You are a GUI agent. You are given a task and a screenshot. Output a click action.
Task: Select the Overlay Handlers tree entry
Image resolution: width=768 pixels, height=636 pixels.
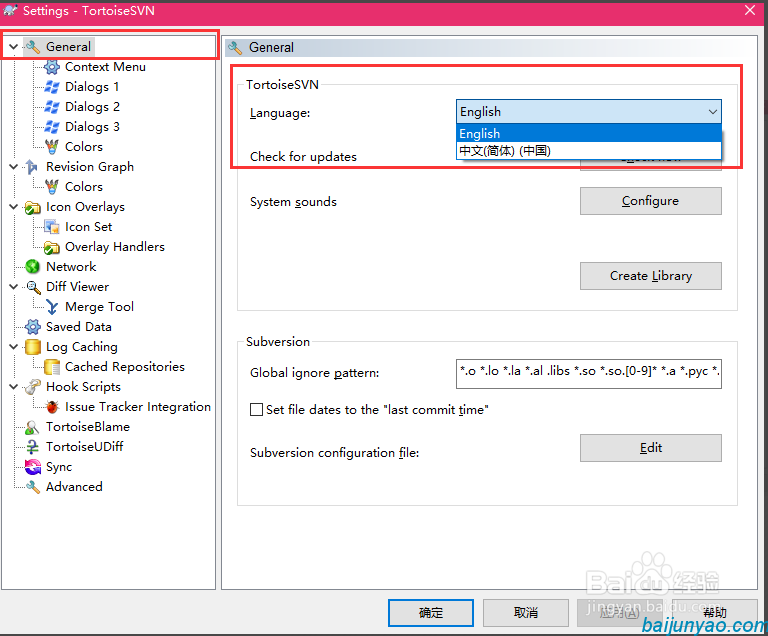pos(115,247)
